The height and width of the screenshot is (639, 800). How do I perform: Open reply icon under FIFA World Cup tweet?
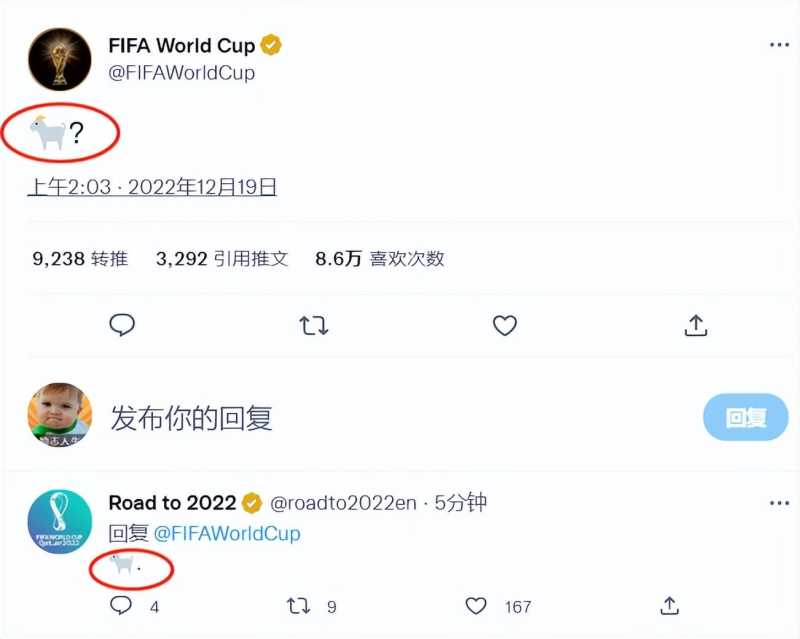pos(122,325)
